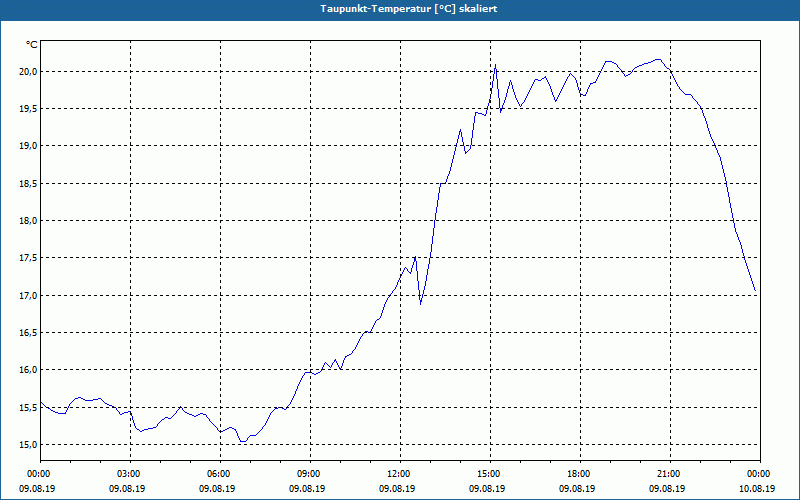Image resolution: width=800 pixels, height=500 pixels.
Task: Click the 10.08.19 date label
Action: click(x=757, y=488)
